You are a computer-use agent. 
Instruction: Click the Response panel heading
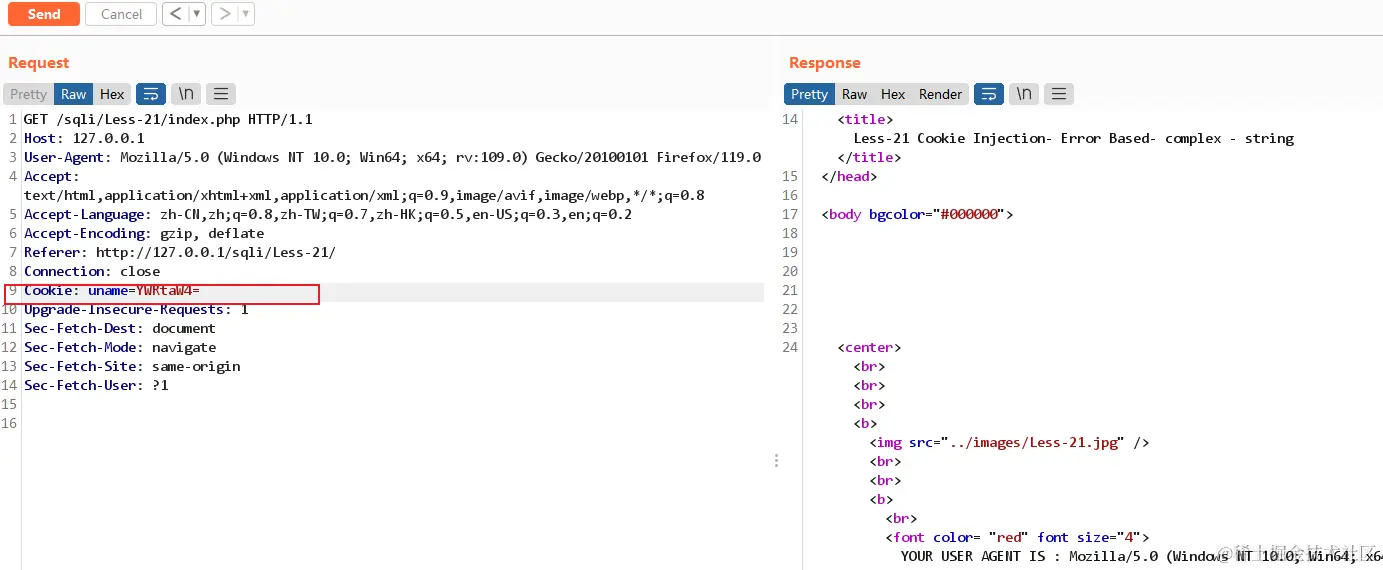(825, 63)
